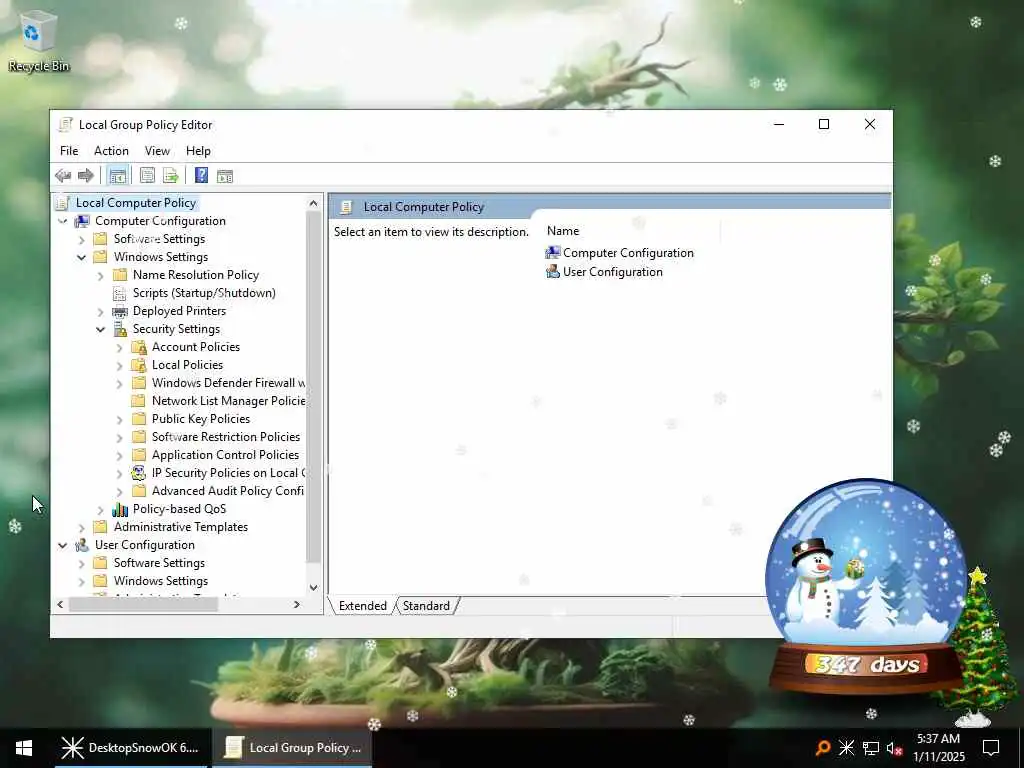Select Software Settings under User Configuration
The width and height of the screenshot is (1024, 768).
click(159, 563)
